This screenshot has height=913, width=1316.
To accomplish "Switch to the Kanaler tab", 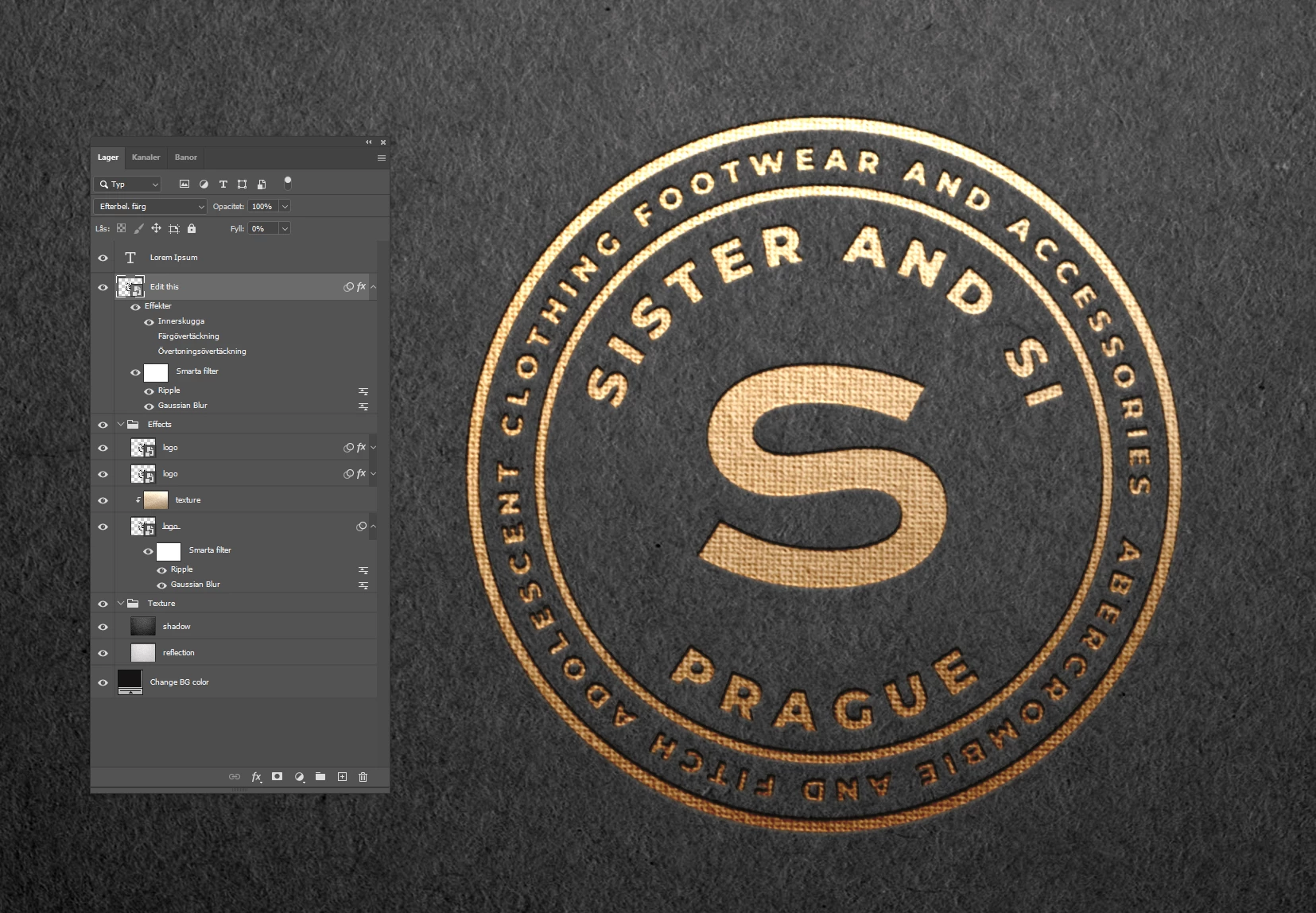I will point(146,157).
